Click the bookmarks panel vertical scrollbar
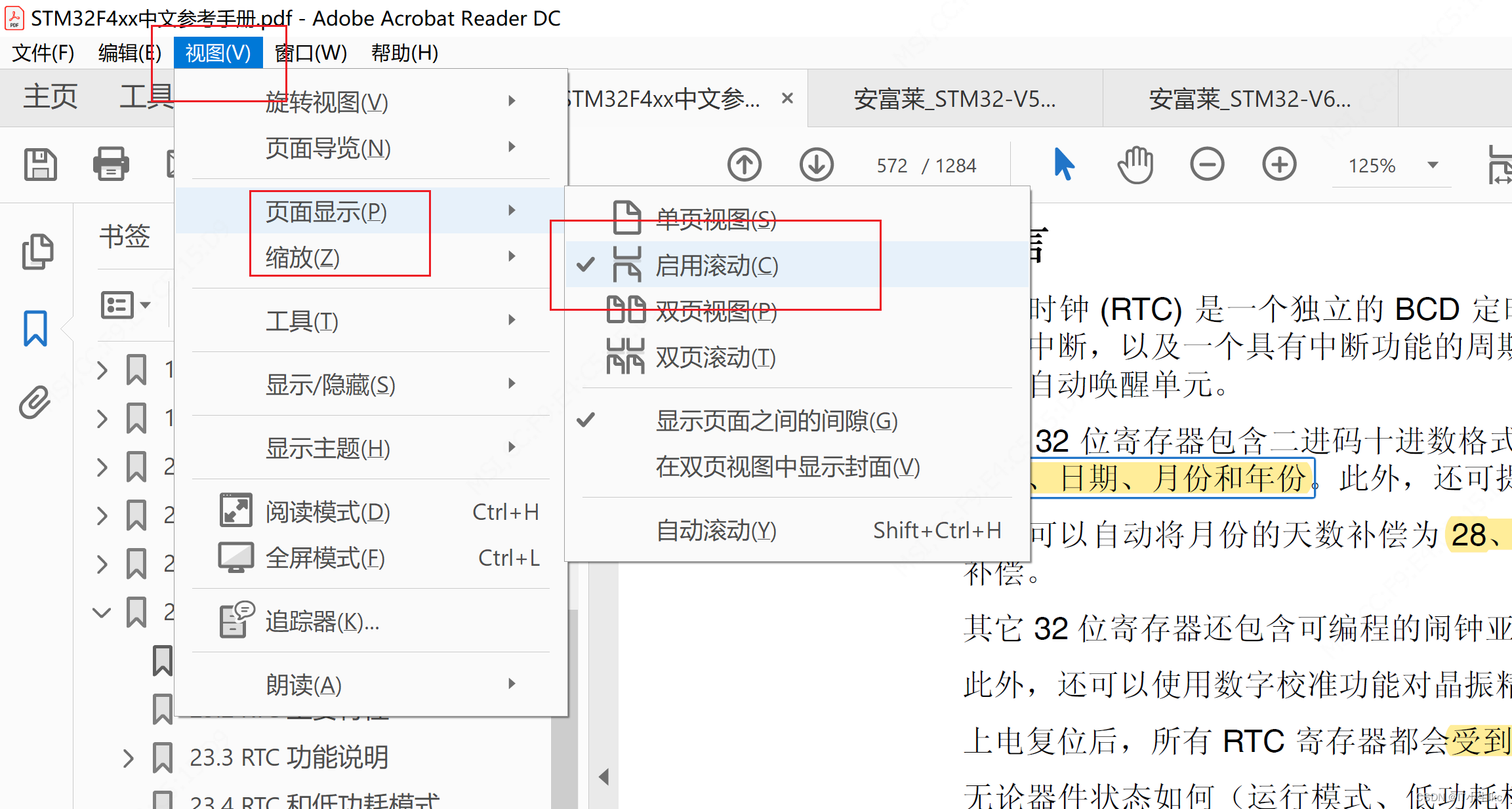 click(563, 708)
